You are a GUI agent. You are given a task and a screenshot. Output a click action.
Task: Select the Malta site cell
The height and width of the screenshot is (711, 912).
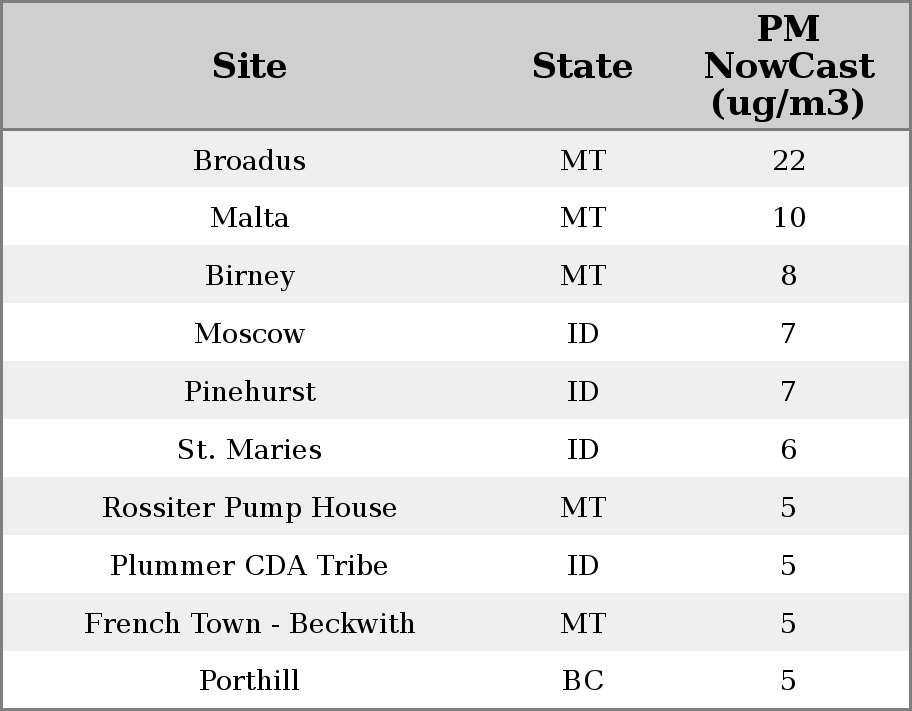[249, 218]
